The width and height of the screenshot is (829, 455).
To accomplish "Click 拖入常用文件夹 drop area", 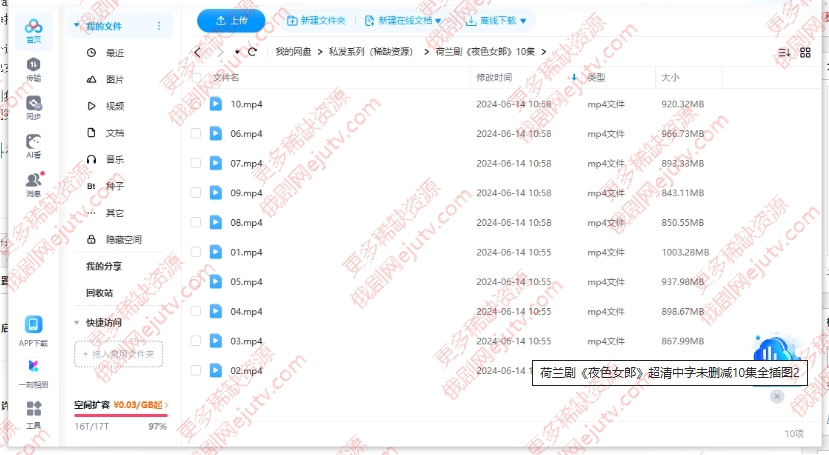I will 118,354.
